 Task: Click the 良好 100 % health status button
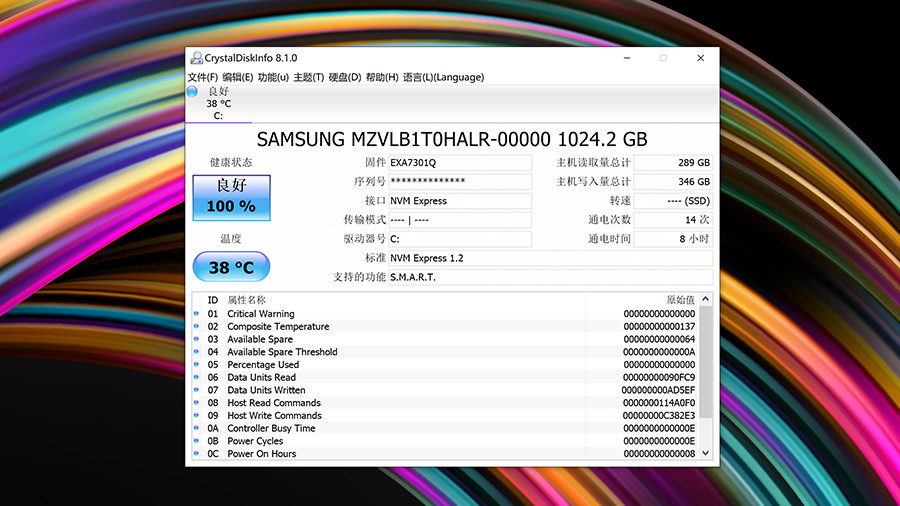[231, 198]
